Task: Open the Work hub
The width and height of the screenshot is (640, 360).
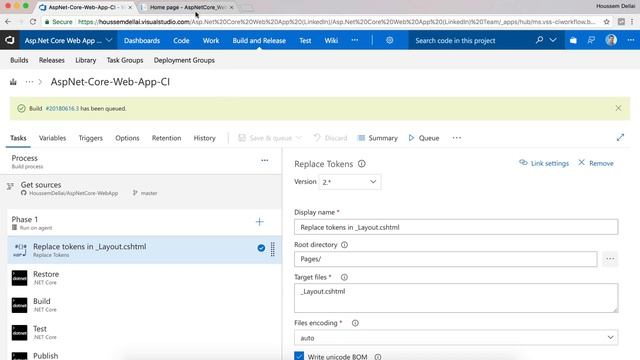Action: coord(211,40)
